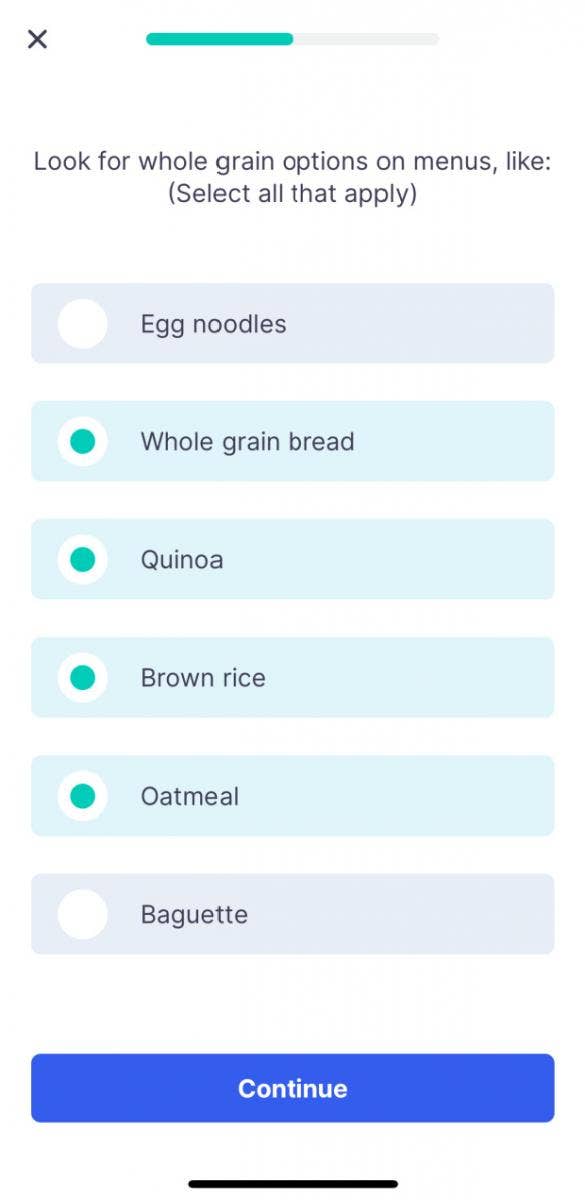The height and width of the screenshot is (1200, 585).
Task: Deselect the Whole grain bread checkbox
Action: point(82,441)
